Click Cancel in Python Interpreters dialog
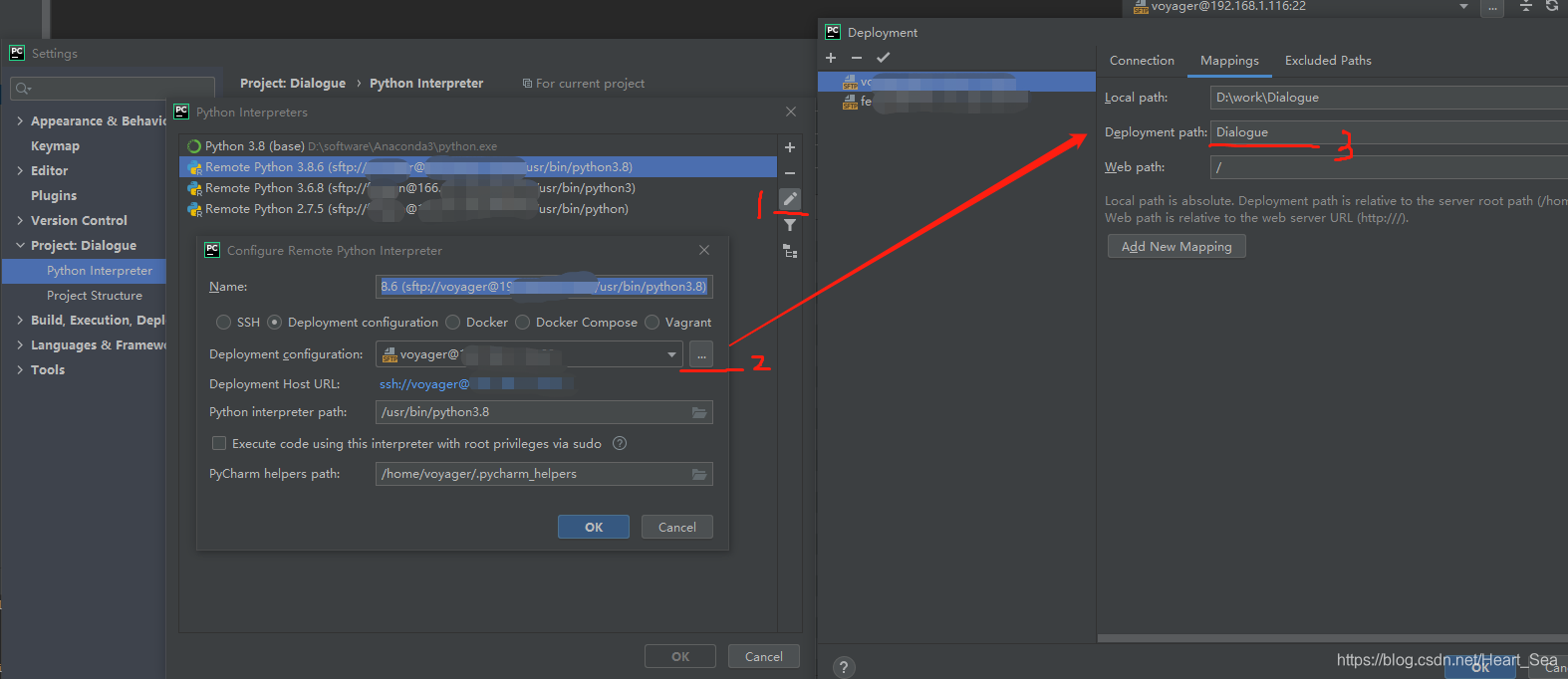This screenshot has width=1568, height=679. [764, 656]
